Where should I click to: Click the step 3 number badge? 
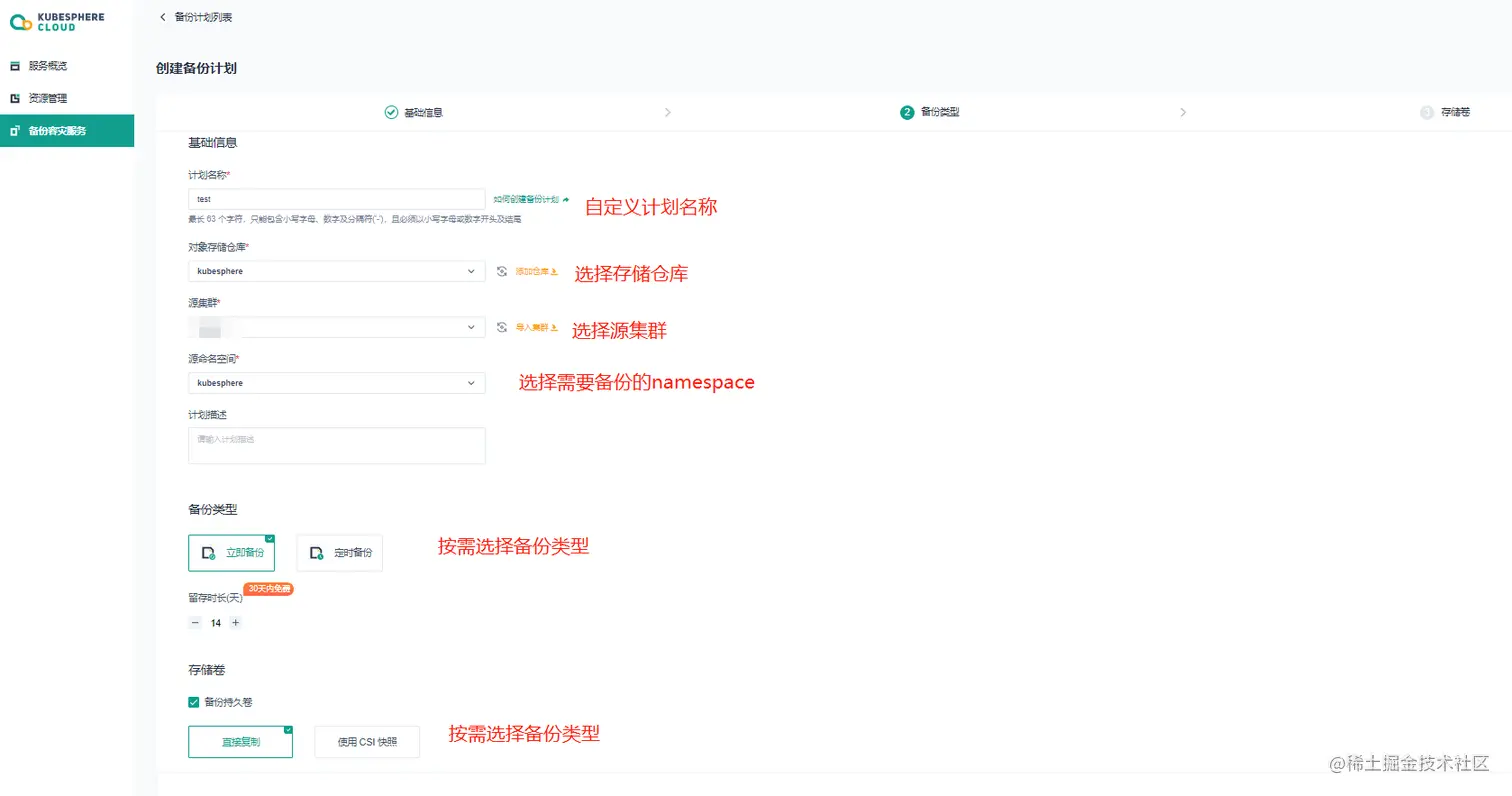point(1427,112)
